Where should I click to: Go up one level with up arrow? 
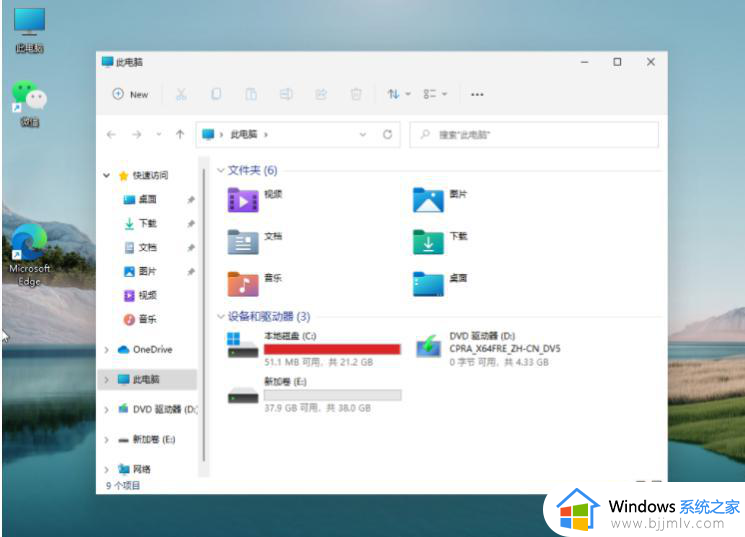[x=180, y=134]
